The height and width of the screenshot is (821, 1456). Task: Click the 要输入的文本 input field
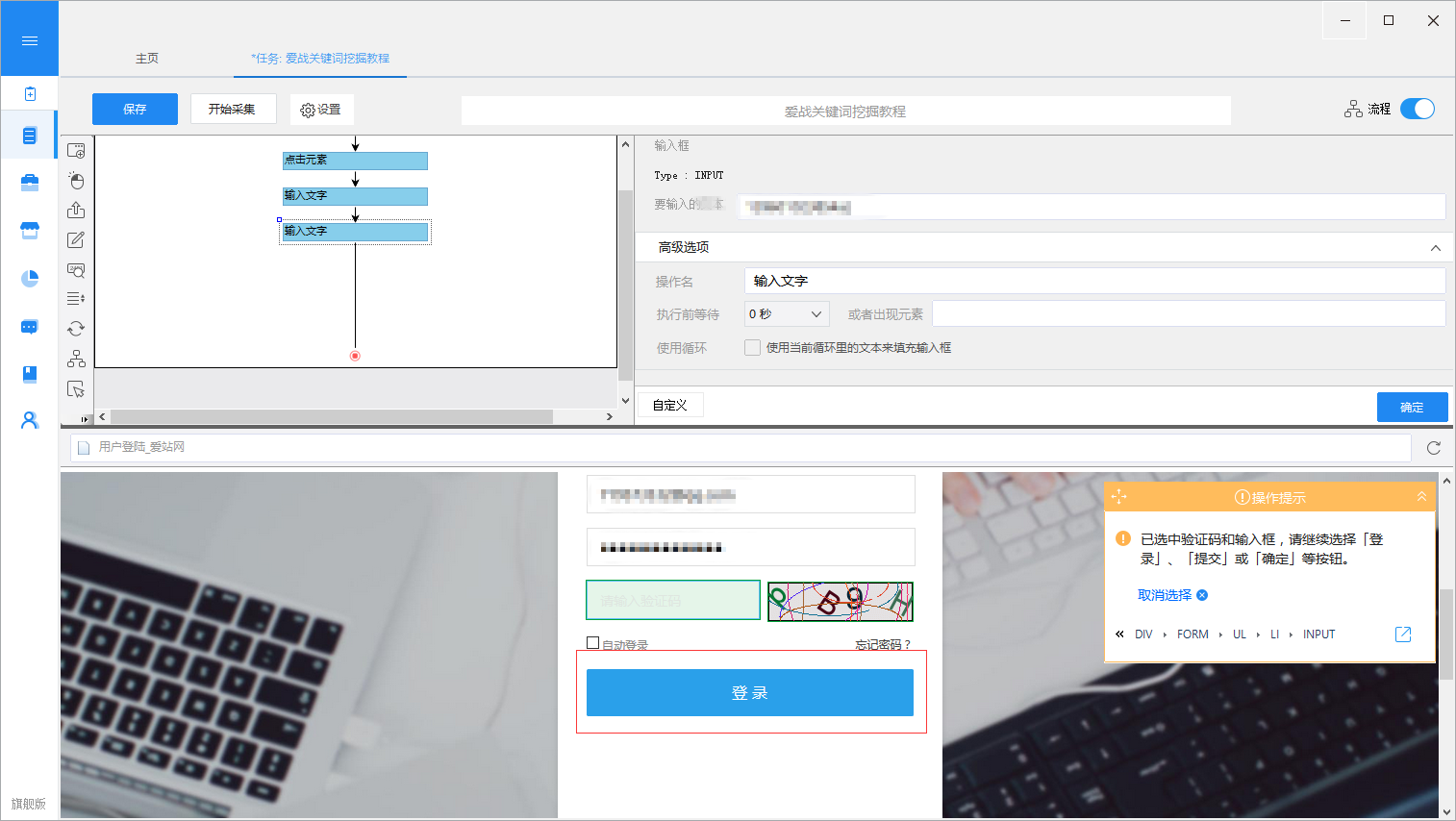[1092, 207]
